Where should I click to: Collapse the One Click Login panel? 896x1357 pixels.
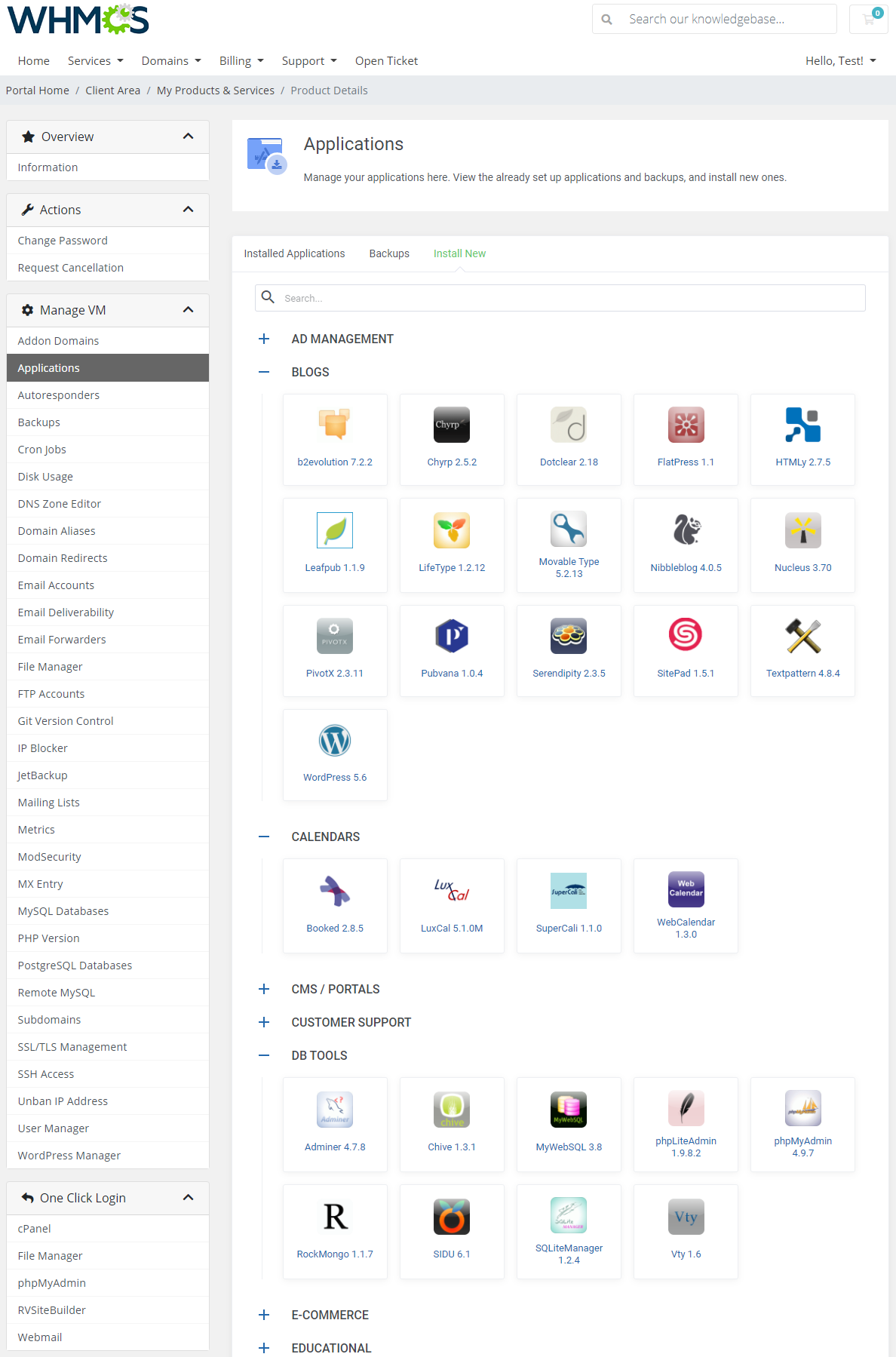189,1198
